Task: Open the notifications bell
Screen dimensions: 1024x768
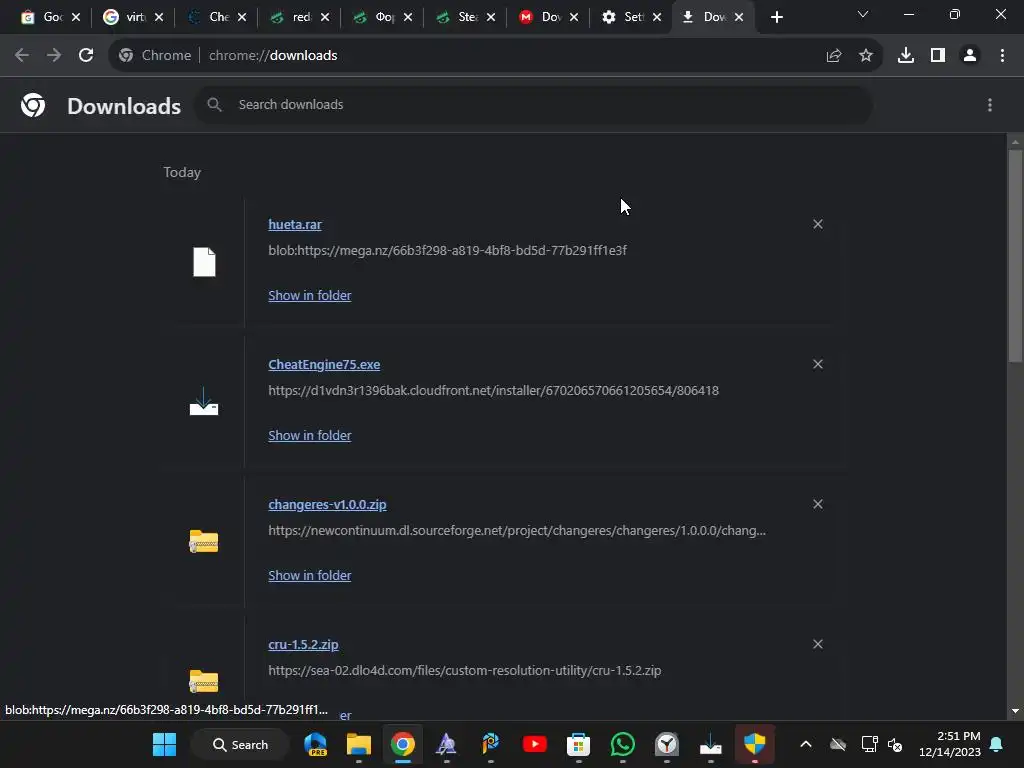Action: [997, 744]
